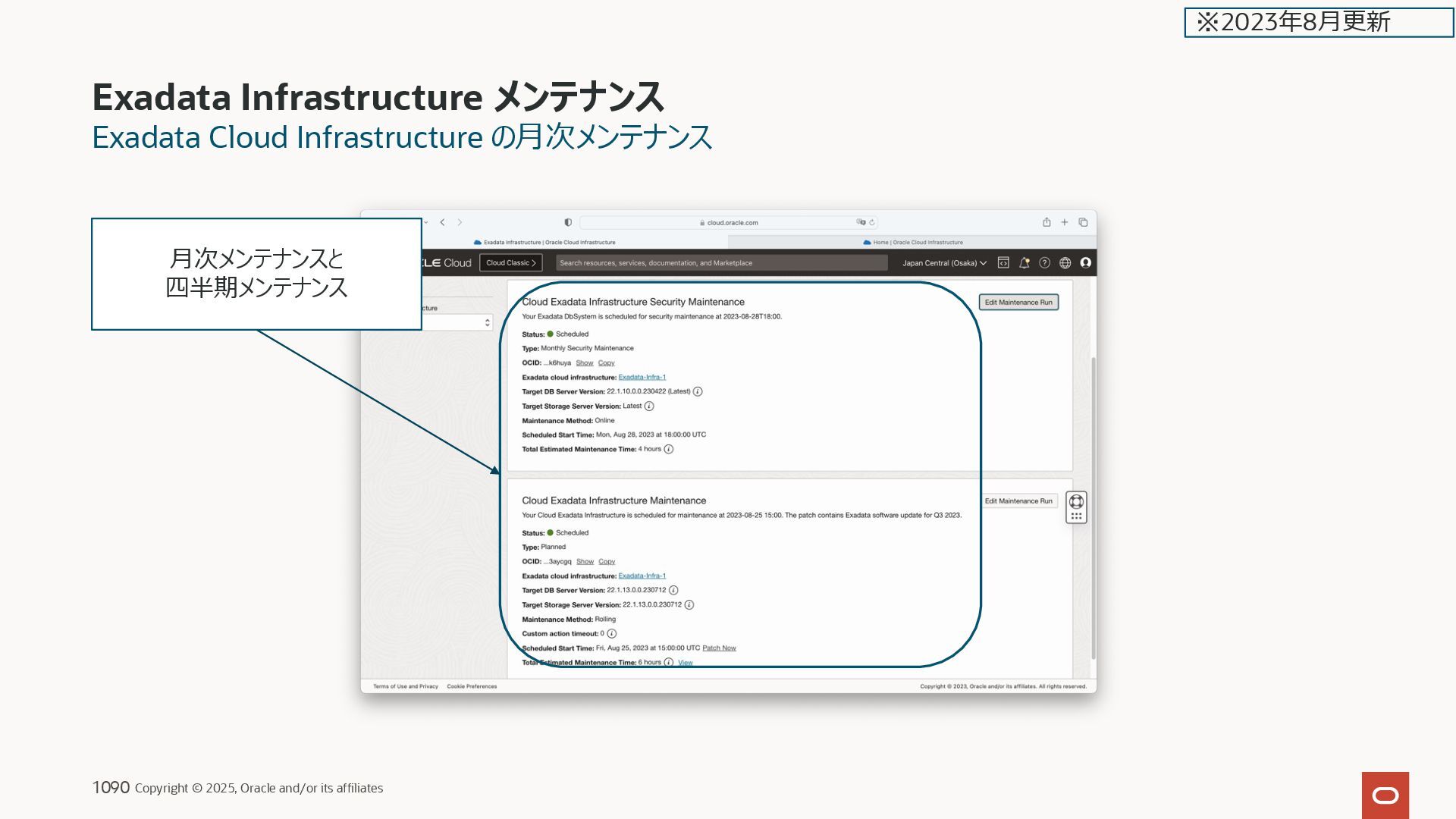Open floating support lifebuoy widget
Viewport: 1456px width, 819px height.
point(1076,502)
